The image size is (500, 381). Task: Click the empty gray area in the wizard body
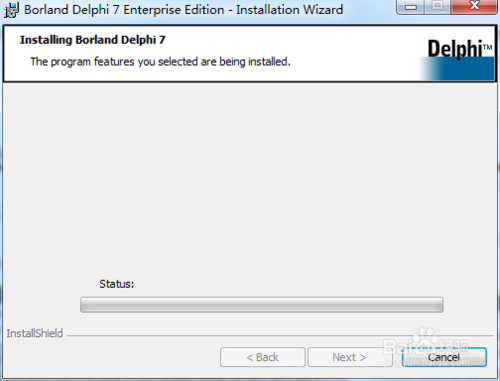(250, 180)
